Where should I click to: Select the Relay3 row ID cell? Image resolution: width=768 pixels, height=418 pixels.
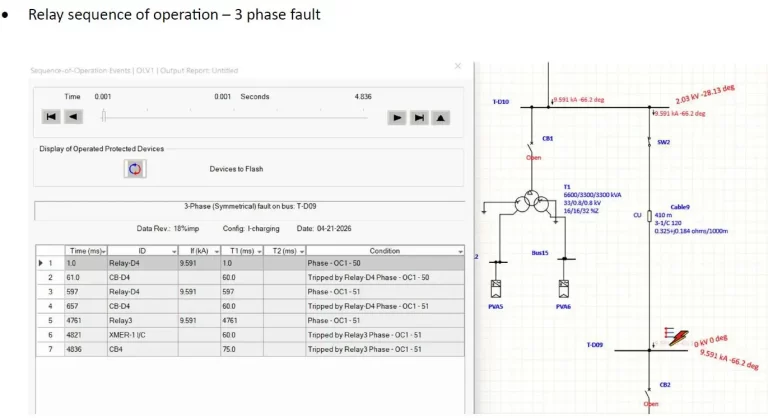(143, 320)
